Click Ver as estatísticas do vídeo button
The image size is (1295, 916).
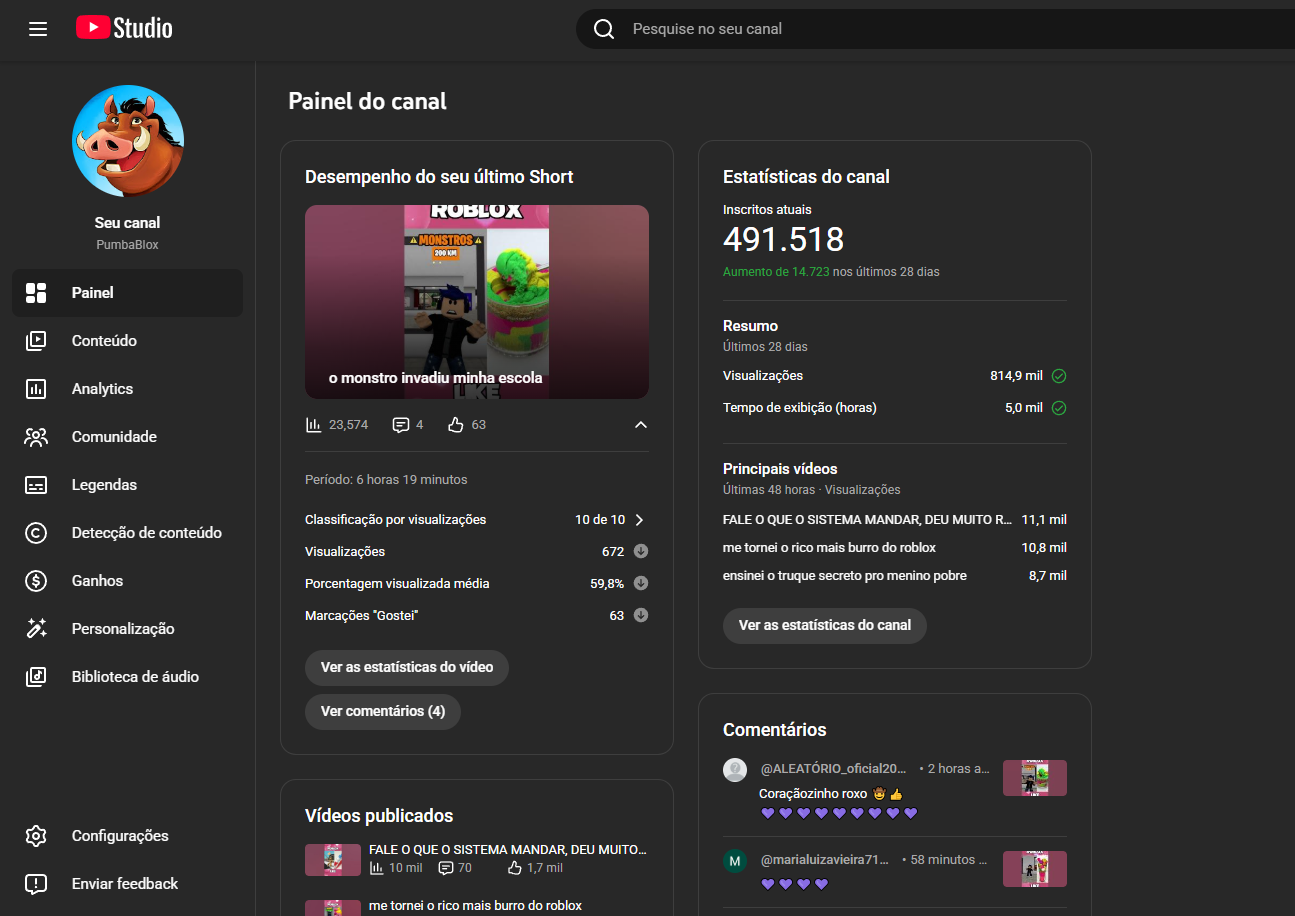click(406, 667)
